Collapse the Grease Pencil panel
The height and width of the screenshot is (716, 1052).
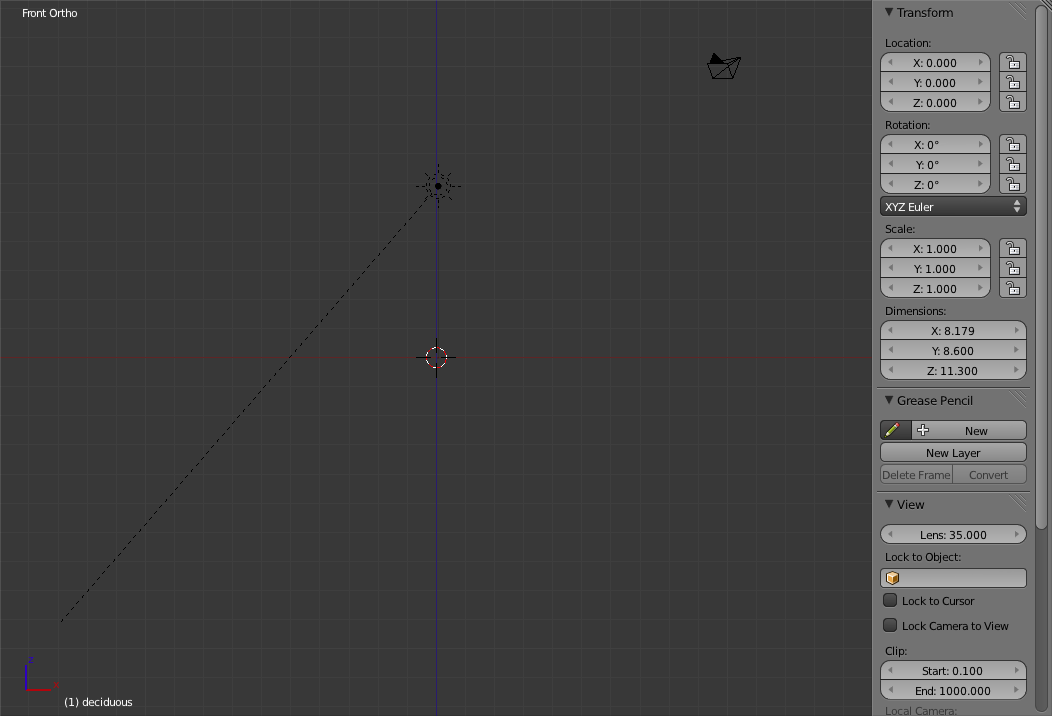tap(889, 400)
